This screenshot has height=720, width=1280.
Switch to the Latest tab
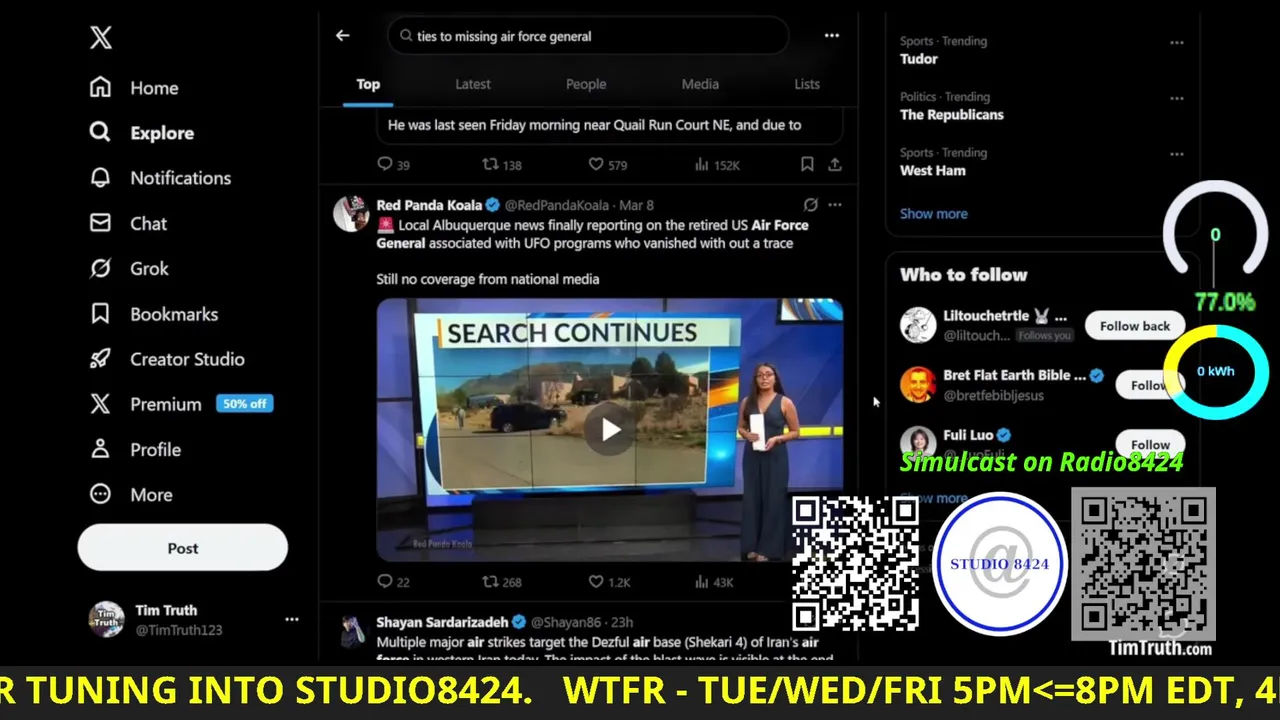tap(473, 84)
